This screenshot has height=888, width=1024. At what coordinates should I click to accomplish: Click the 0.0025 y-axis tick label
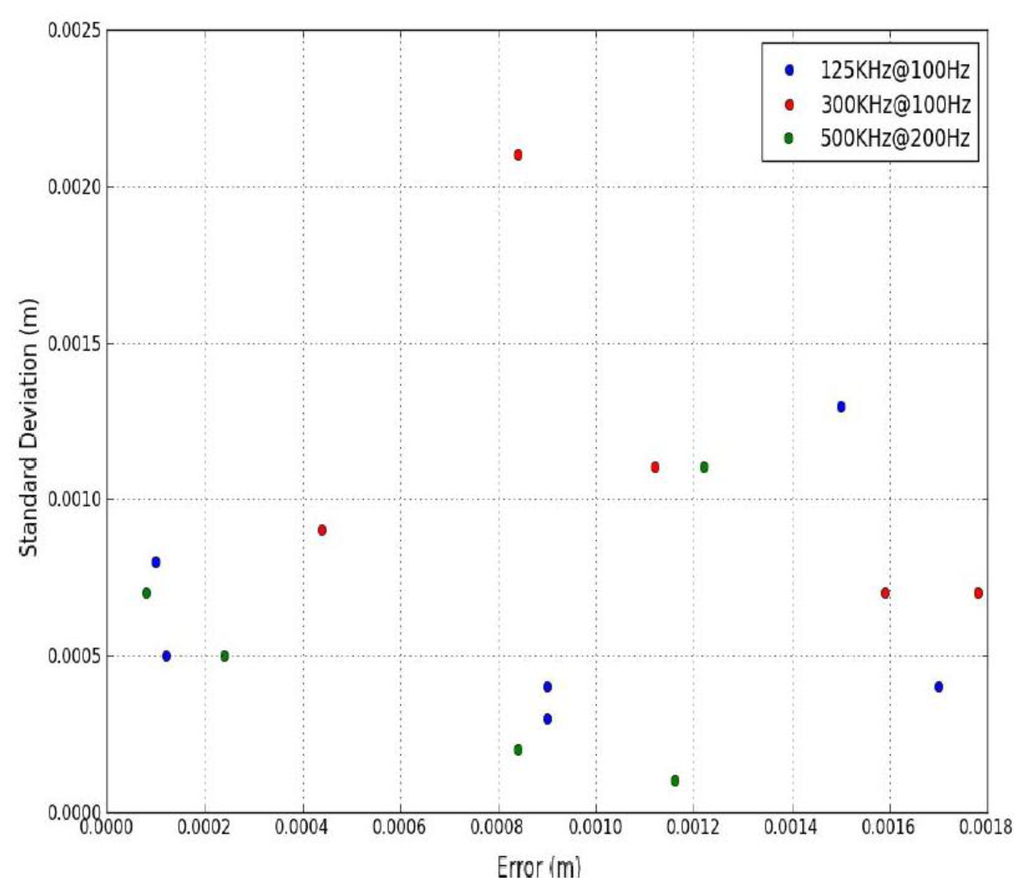coord(73,31)
